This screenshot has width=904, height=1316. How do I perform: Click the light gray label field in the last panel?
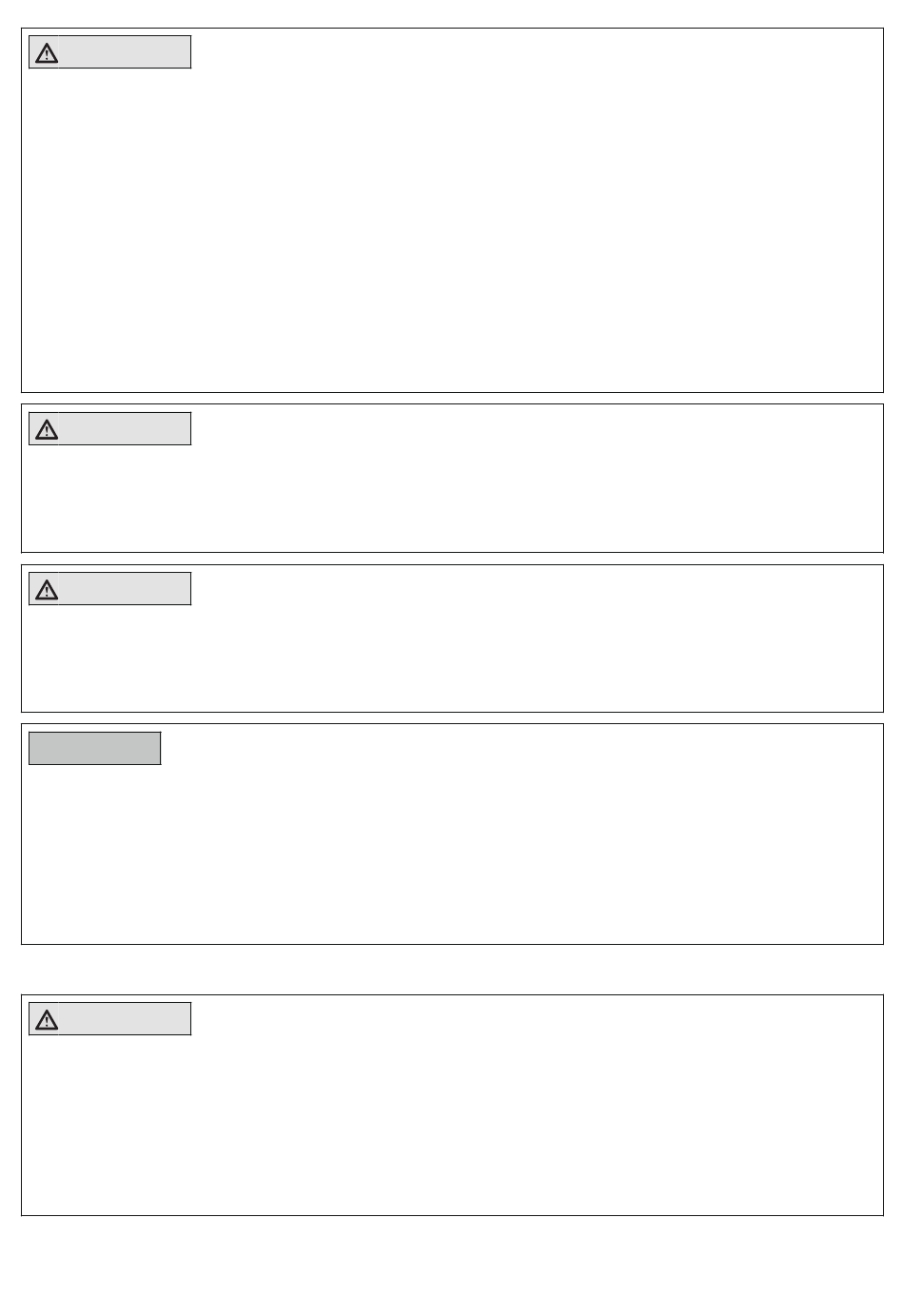110,1018
